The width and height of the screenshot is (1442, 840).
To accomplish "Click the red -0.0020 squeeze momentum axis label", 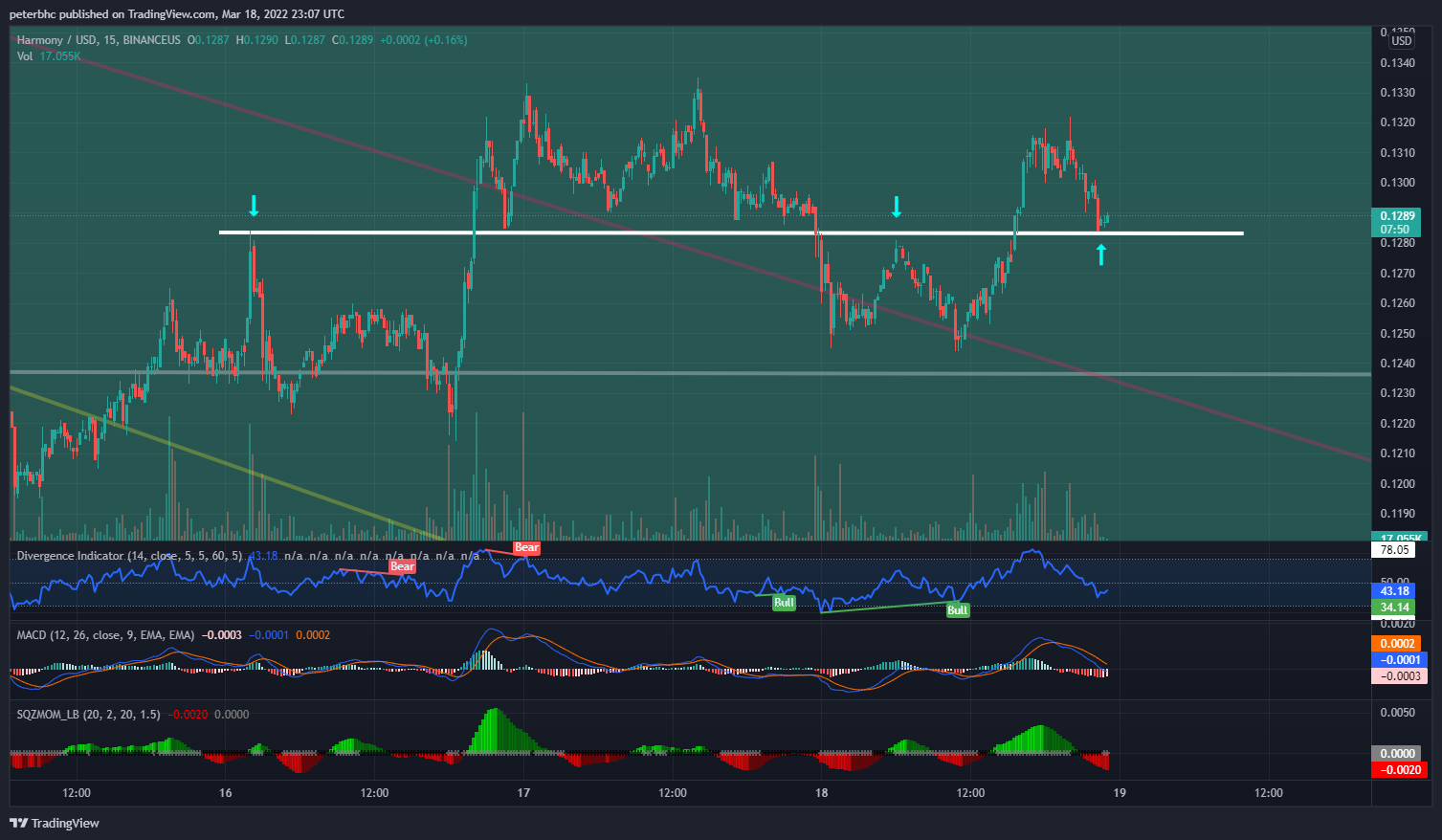I will click(x=1398, y=770).
